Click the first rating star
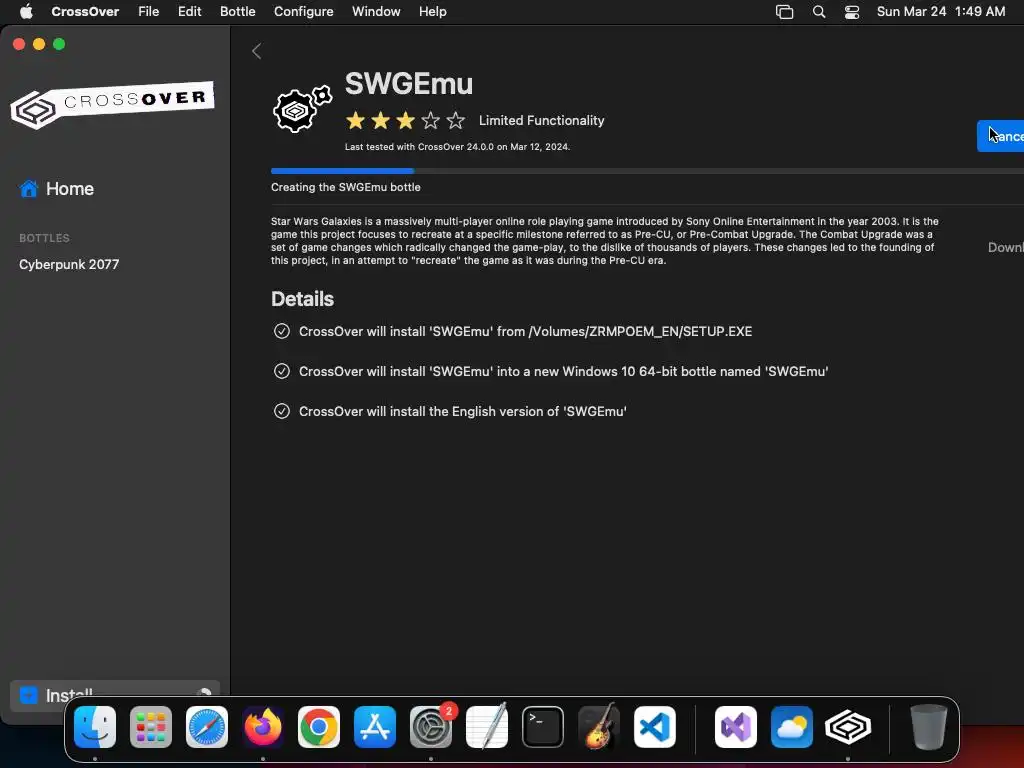The width and height of the screenshot is (1024, 768). [356, 120]
